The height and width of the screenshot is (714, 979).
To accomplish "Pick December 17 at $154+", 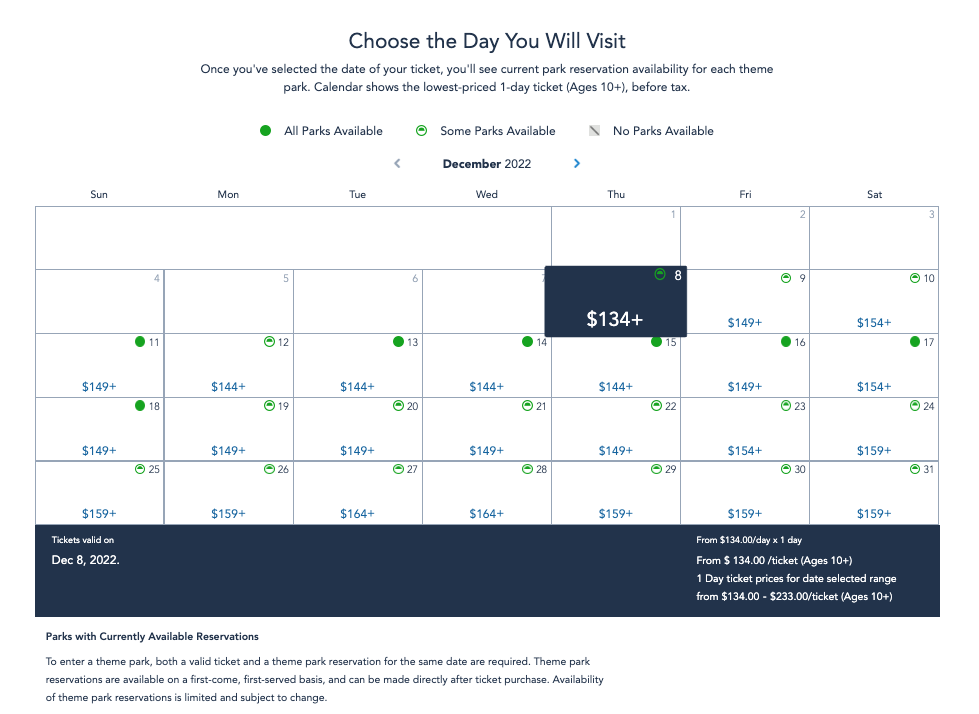I will pos(874,366).
